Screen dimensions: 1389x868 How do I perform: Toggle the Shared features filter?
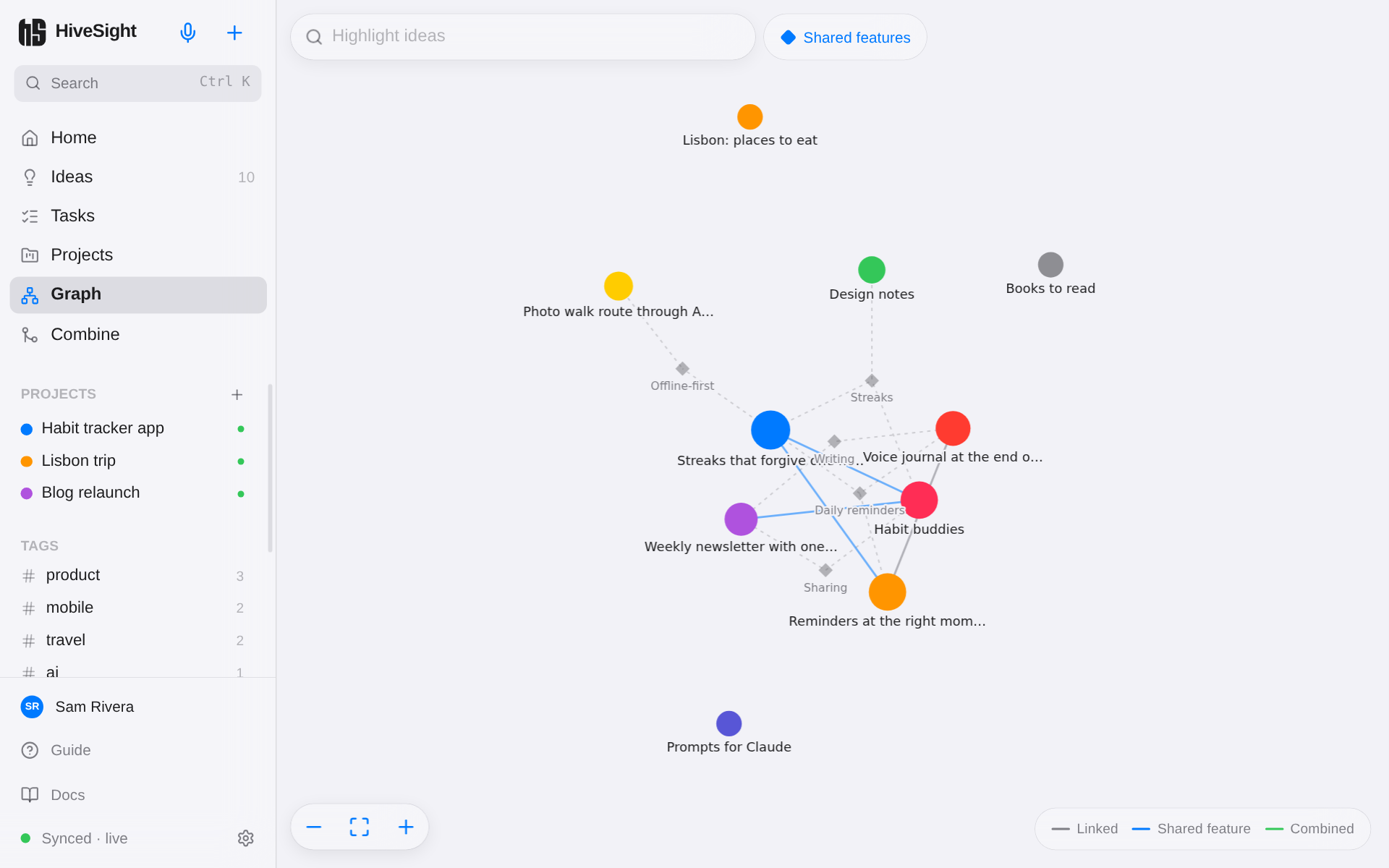click(845, 37)
